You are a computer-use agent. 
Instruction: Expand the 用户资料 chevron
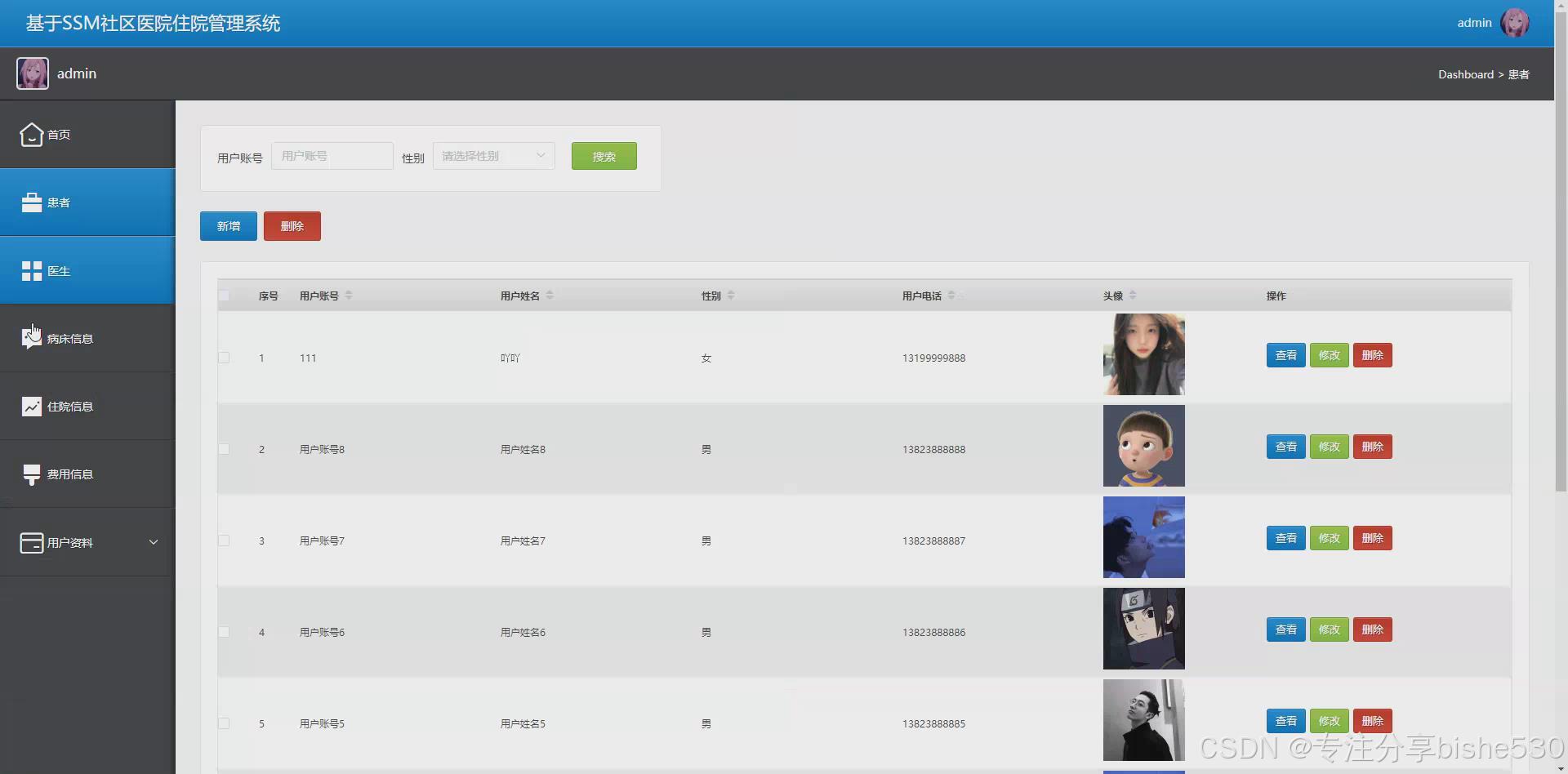pyautogui.click(x=154, y=542)
